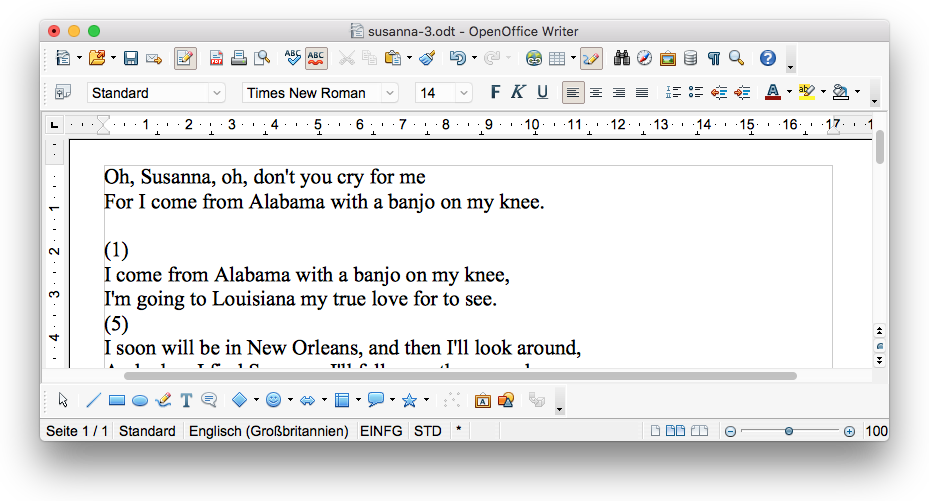Toggle AutoSpellcheck ABC icon
Screen dimensions: 929x501
pyautogui.click(x=316, y=58)
